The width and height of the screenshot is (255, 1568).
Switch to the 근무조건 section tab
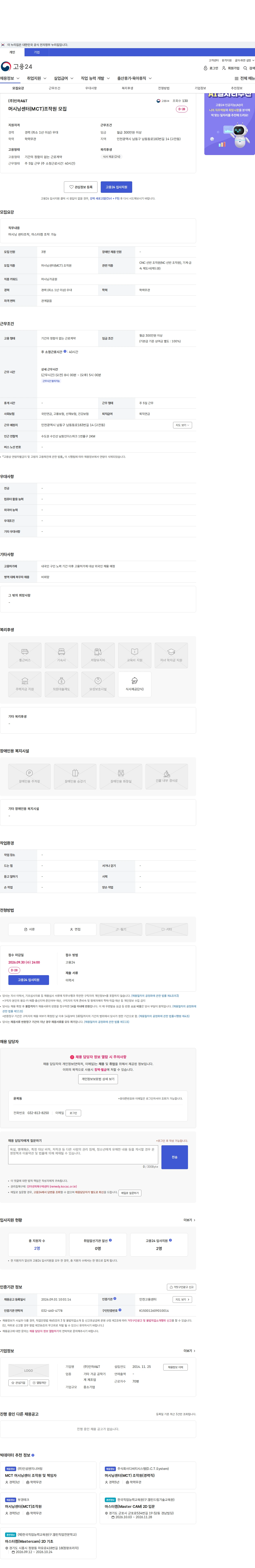[54, 88]
